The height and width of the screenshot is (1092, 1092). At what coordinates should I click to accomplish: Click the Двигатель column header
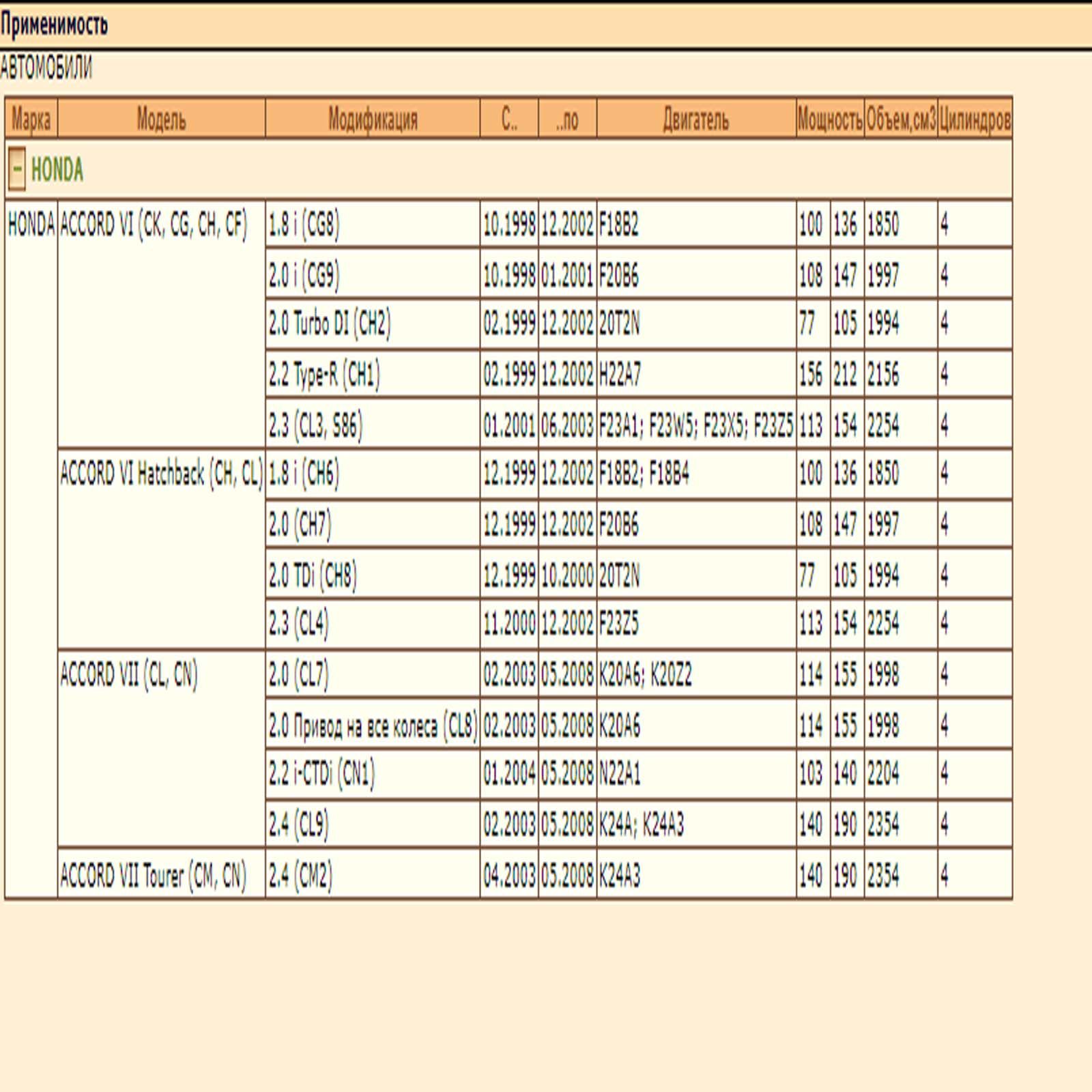coord(696,119)
